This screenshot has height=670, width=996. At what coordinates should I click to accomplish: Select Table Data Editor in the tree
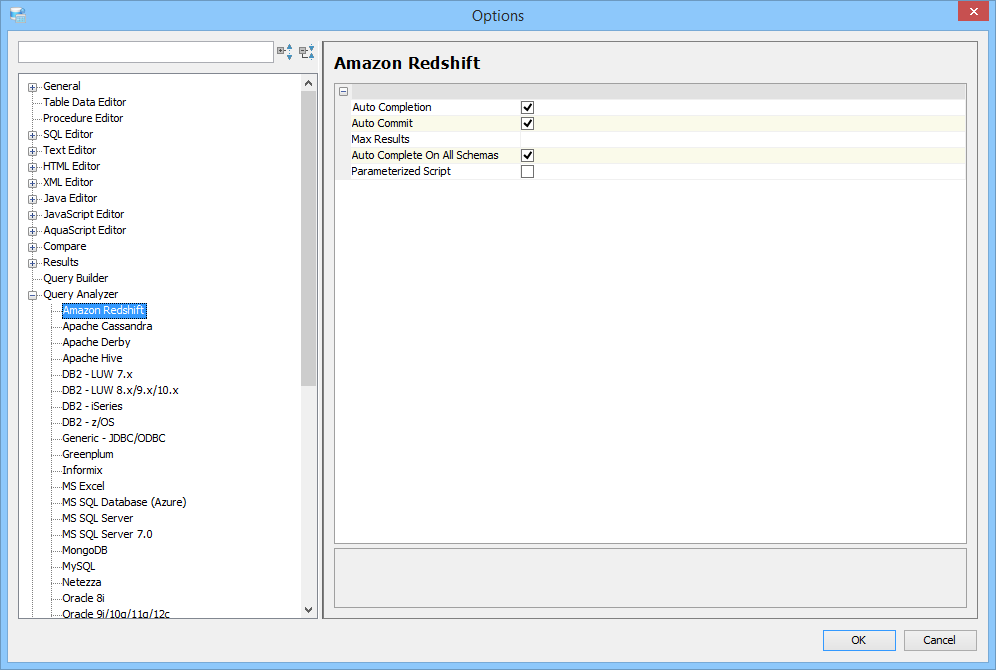click(84, 102)
